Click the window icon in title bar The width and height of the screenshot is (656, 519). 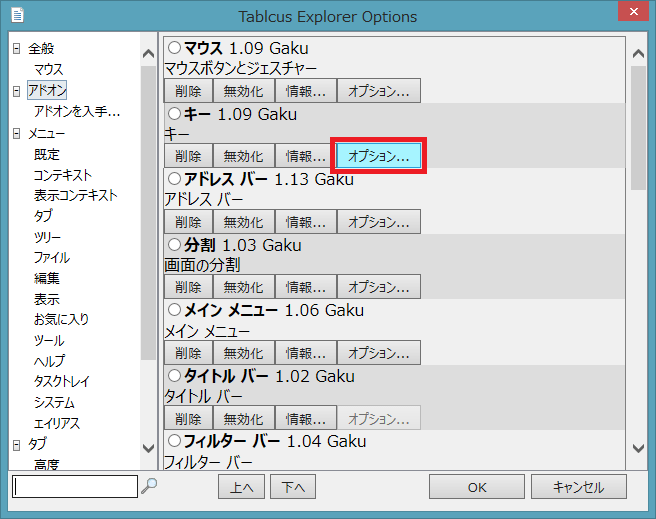pos(19,16)
